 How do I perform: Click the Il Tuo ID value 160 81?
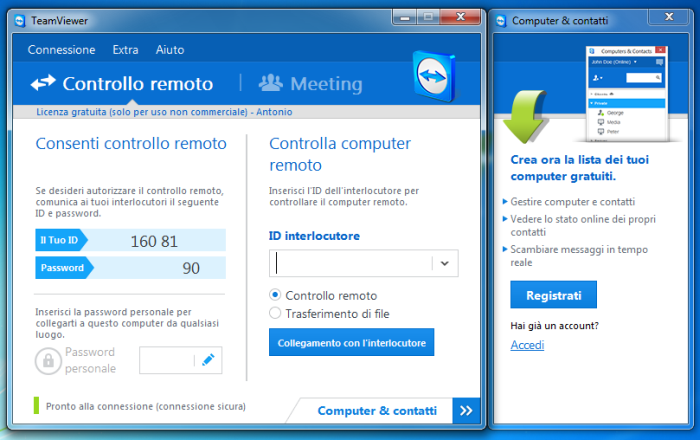[154, 241]
